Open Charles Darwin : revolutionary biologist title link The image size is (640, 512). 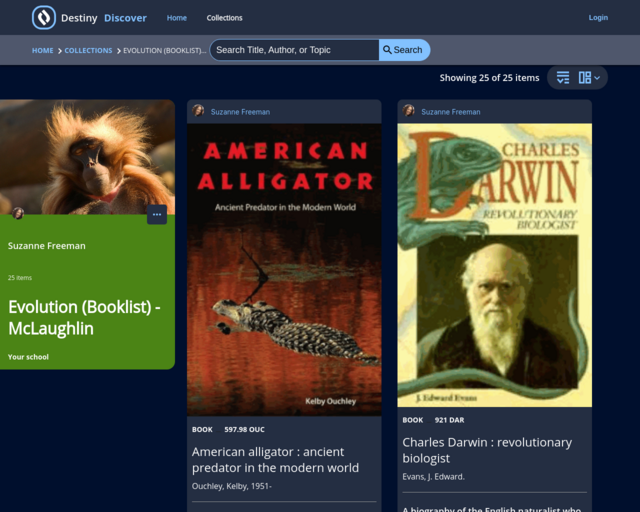(487, 450)
